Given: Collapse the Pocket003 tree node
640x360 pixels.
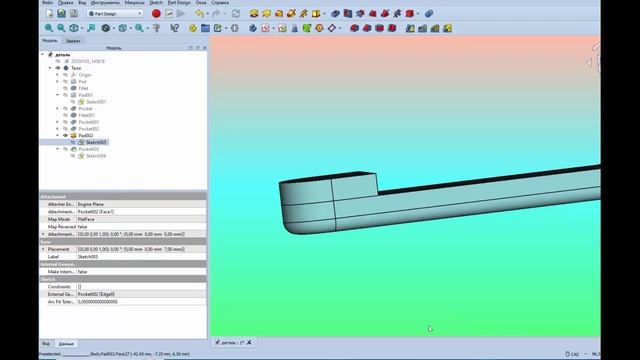Looking at the screenshot, I should pyautogui.click(x=57, y=149).
